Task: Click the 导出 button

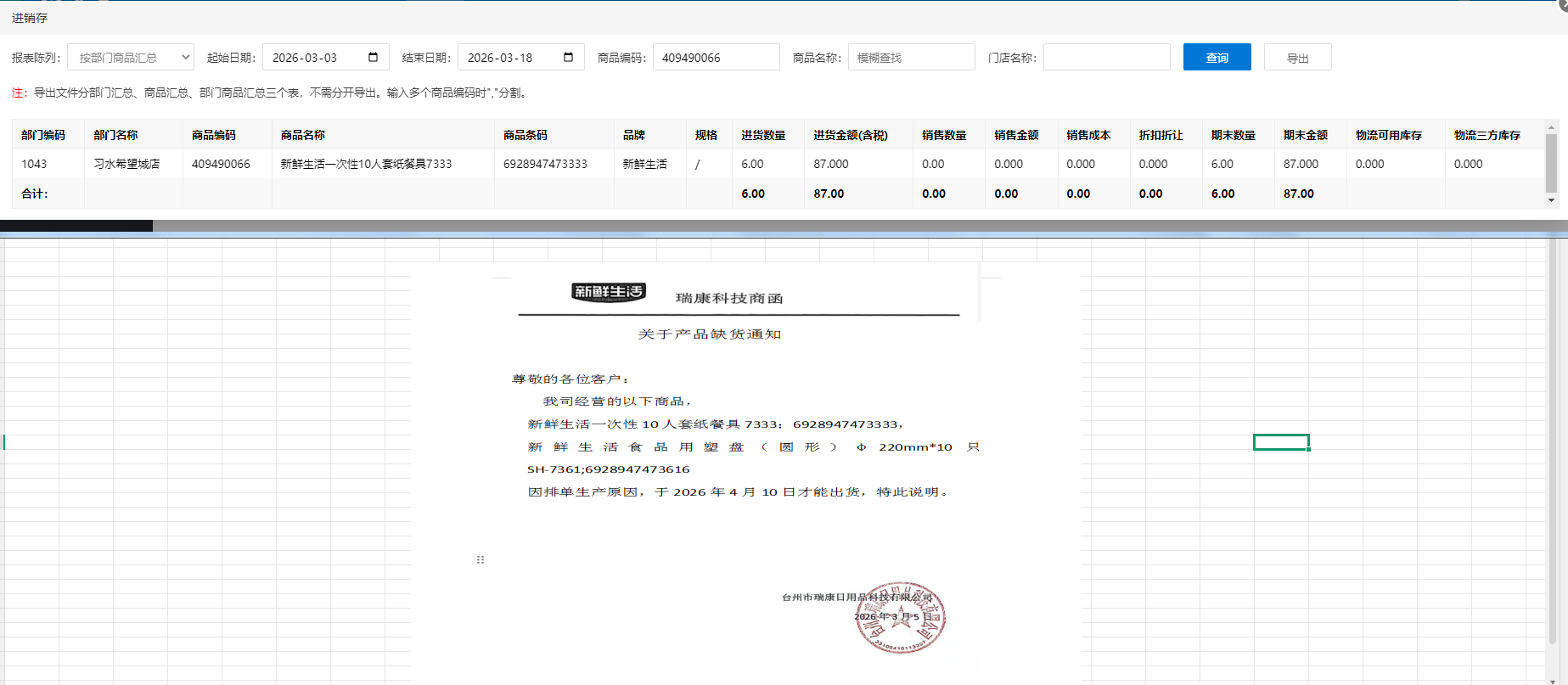Action: 1297,57
